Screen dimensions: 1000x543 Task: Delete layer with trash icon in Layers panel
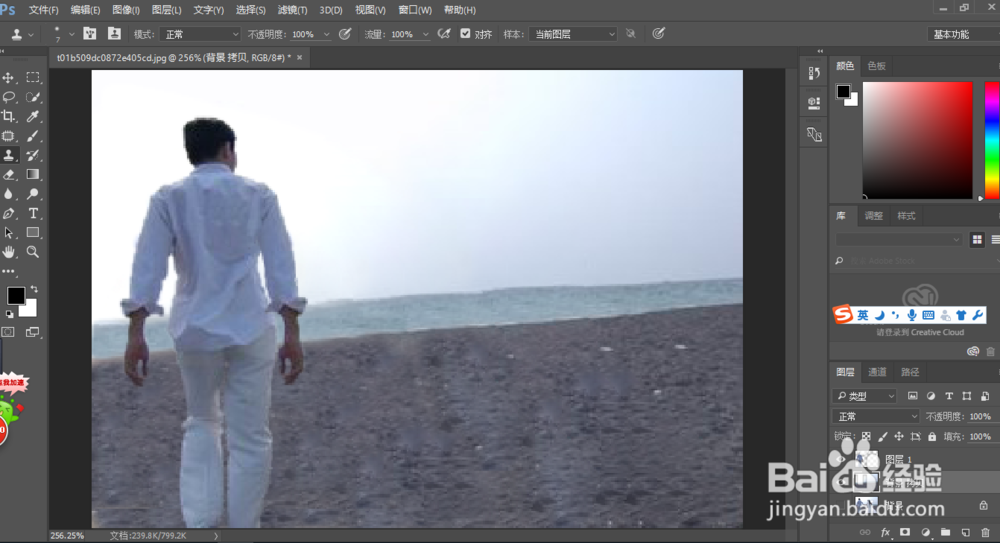pos(985,532)
